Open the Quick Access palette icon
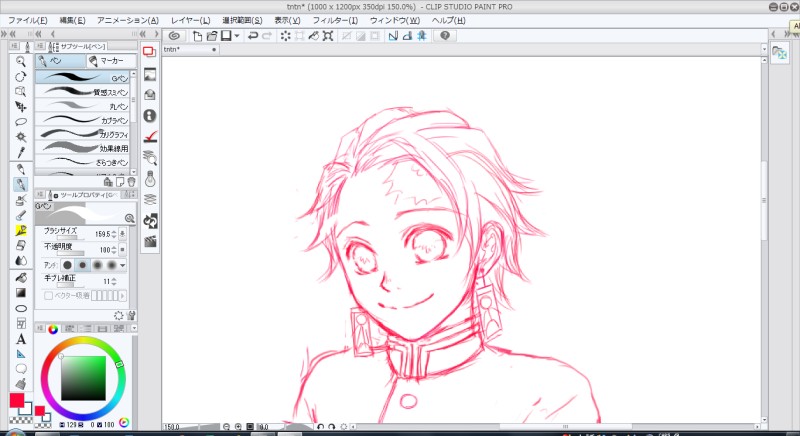The width and height of the screenshot is (800, 436). point(149,52)
